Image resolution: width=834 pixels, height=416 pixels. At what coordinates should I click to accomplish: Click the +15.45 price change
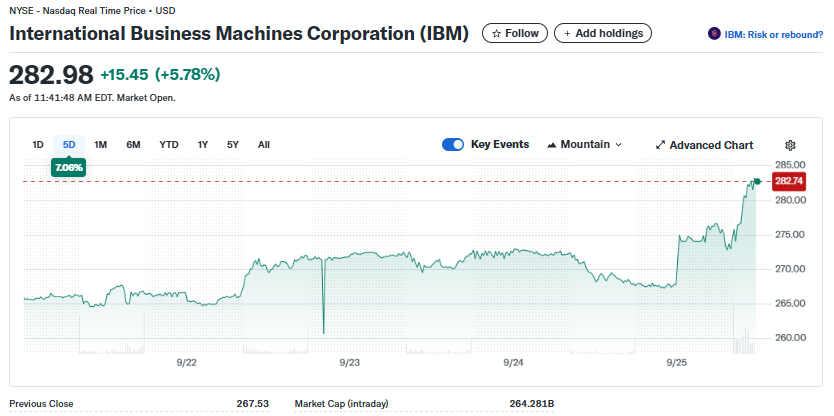tap(124, 74)
